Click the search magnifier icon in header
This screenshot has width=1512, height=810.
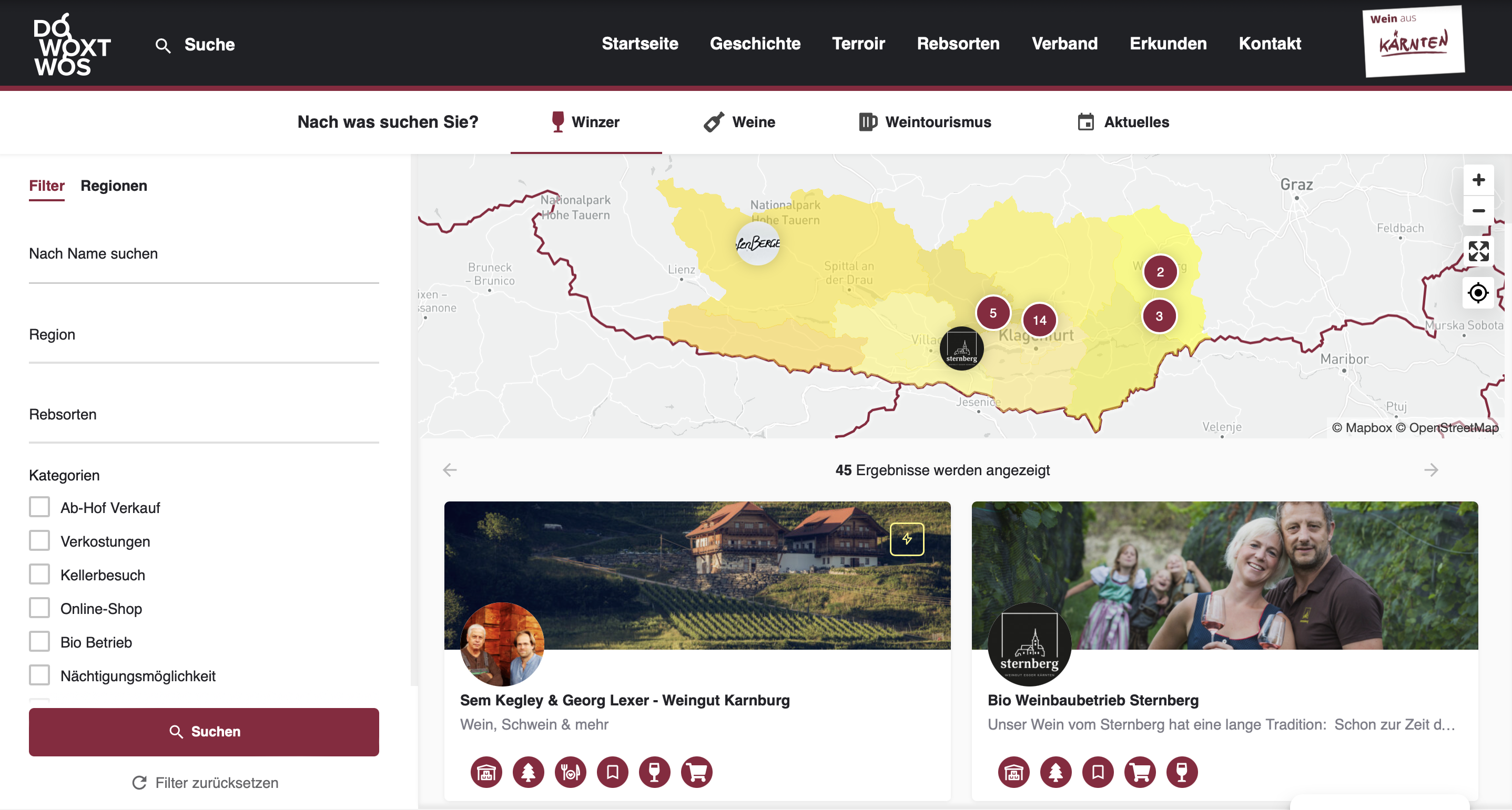(x=163, y=45)
